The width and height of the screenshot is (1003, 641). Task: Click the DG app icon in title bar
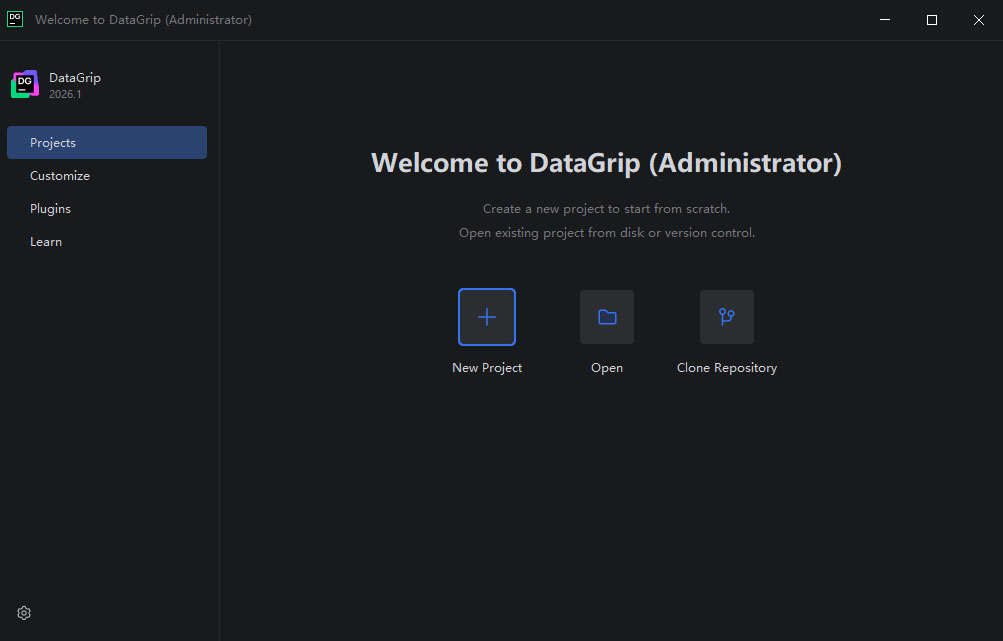coord(15,19)
